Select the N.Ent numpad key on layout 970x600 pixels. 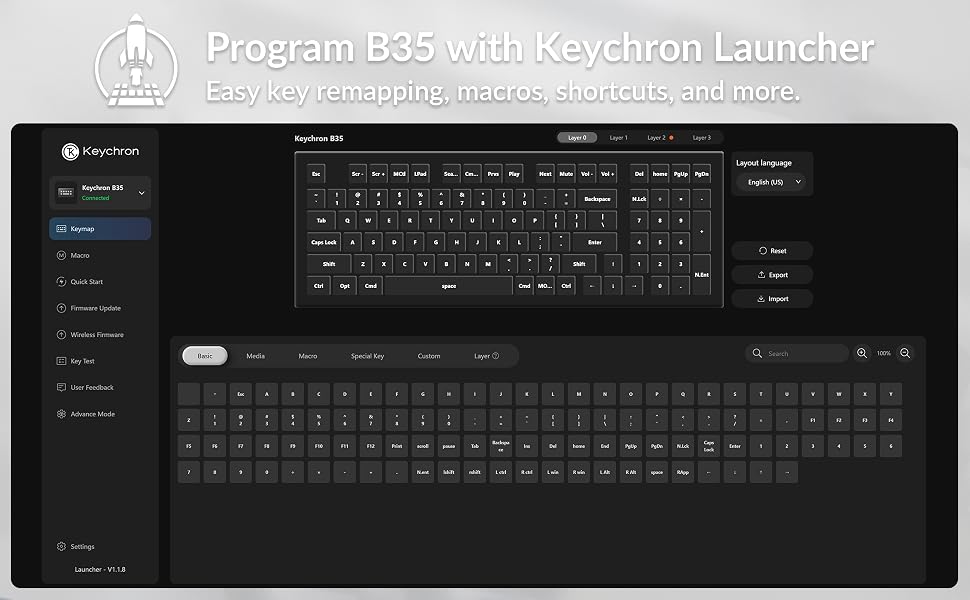[x=702, y=275]
